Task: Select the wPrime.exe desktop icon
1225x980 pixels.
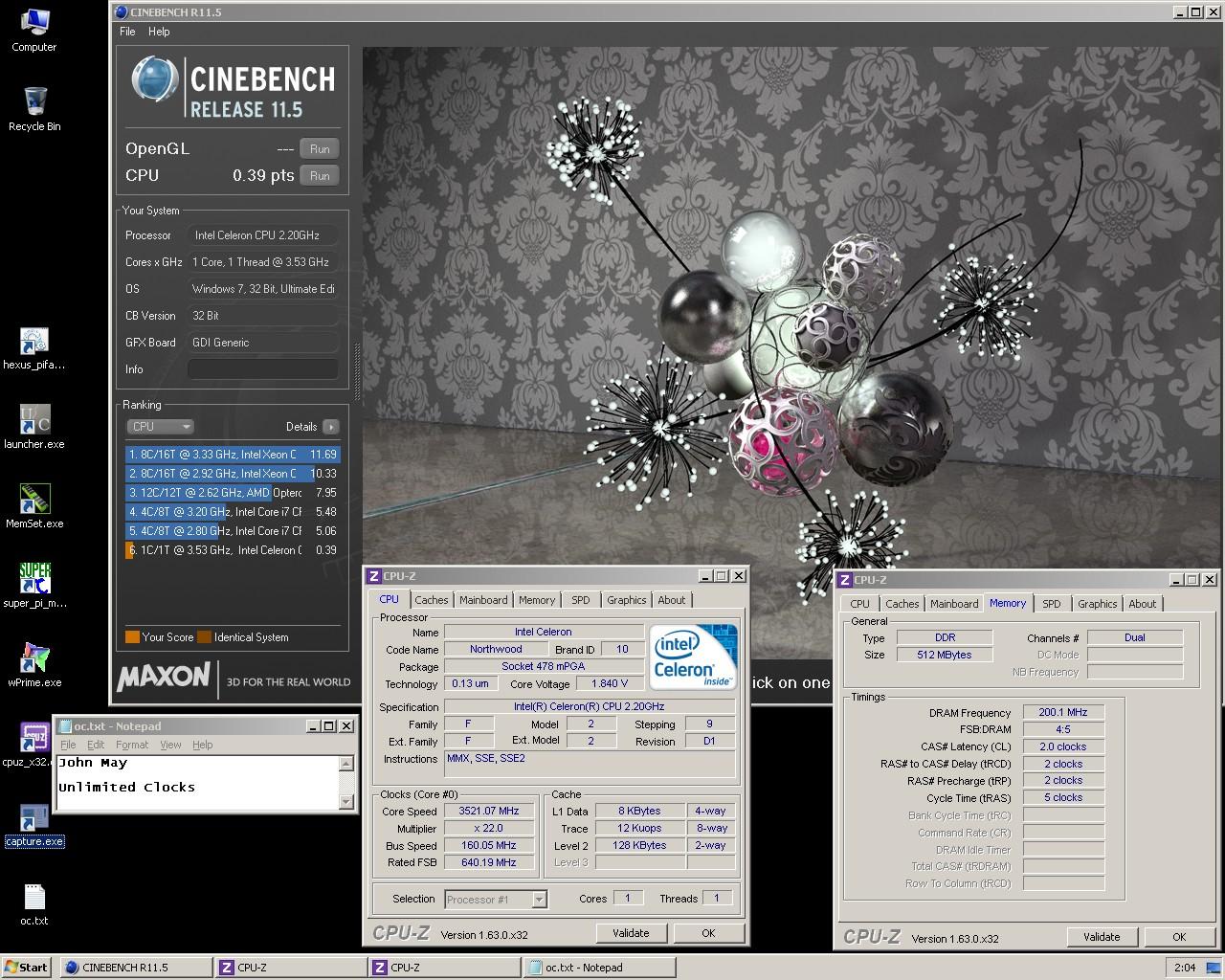Action: 34,666
